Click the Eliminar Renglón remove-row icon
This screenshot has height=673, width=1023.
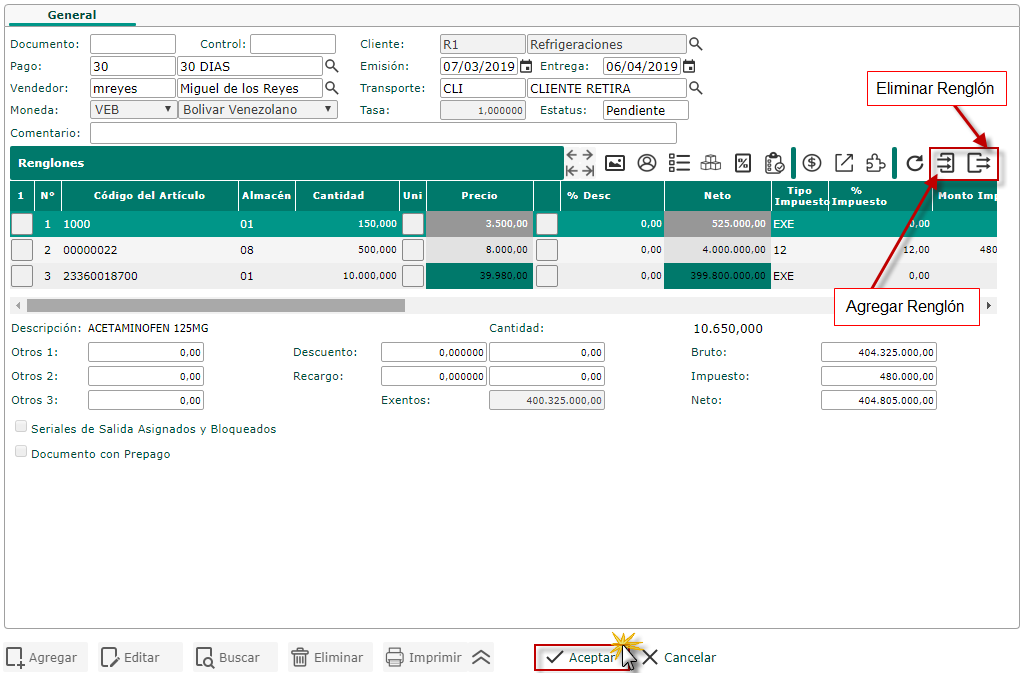click(x=980, y=163)
